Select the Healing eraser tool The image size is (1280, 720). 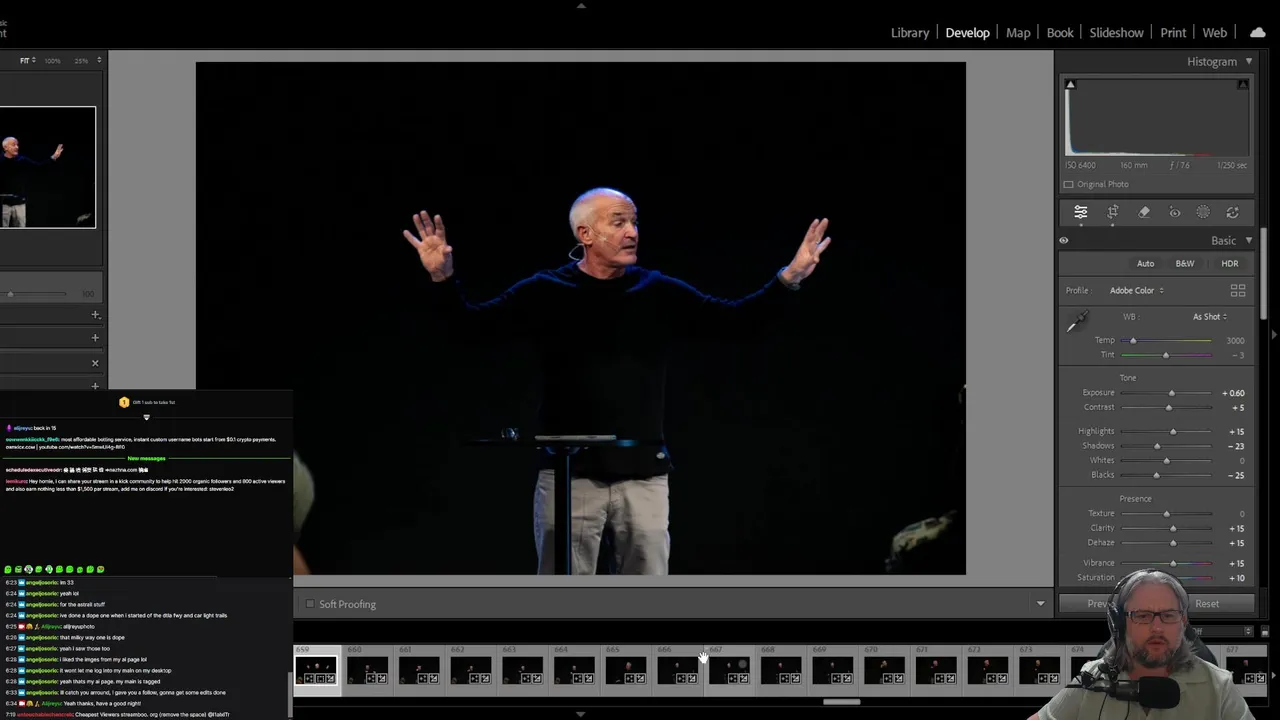click(1144, 212)
